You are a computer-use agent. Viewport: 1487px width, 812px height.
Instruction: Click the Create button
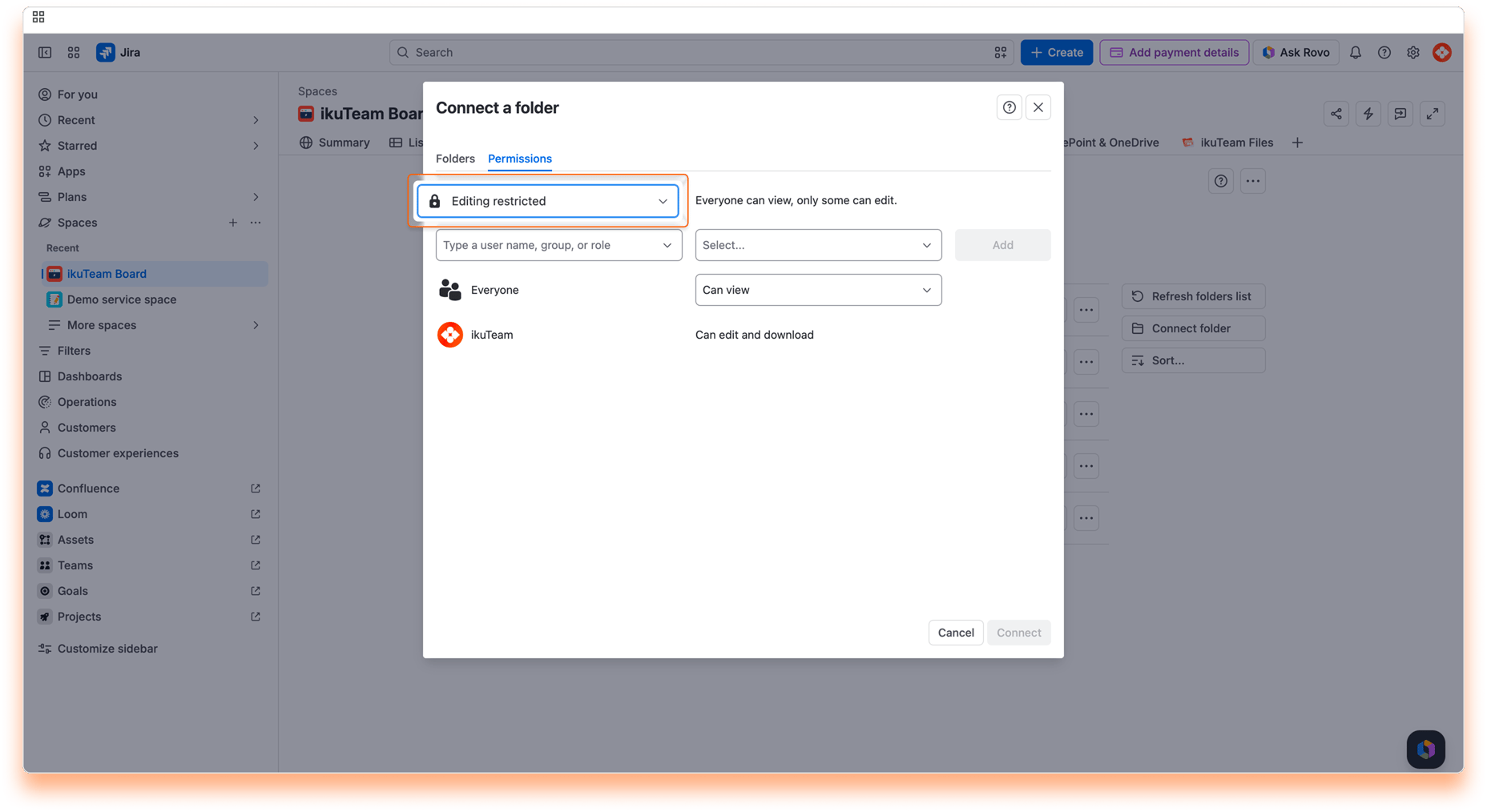pyautogui.click(x=1056, y=53)
